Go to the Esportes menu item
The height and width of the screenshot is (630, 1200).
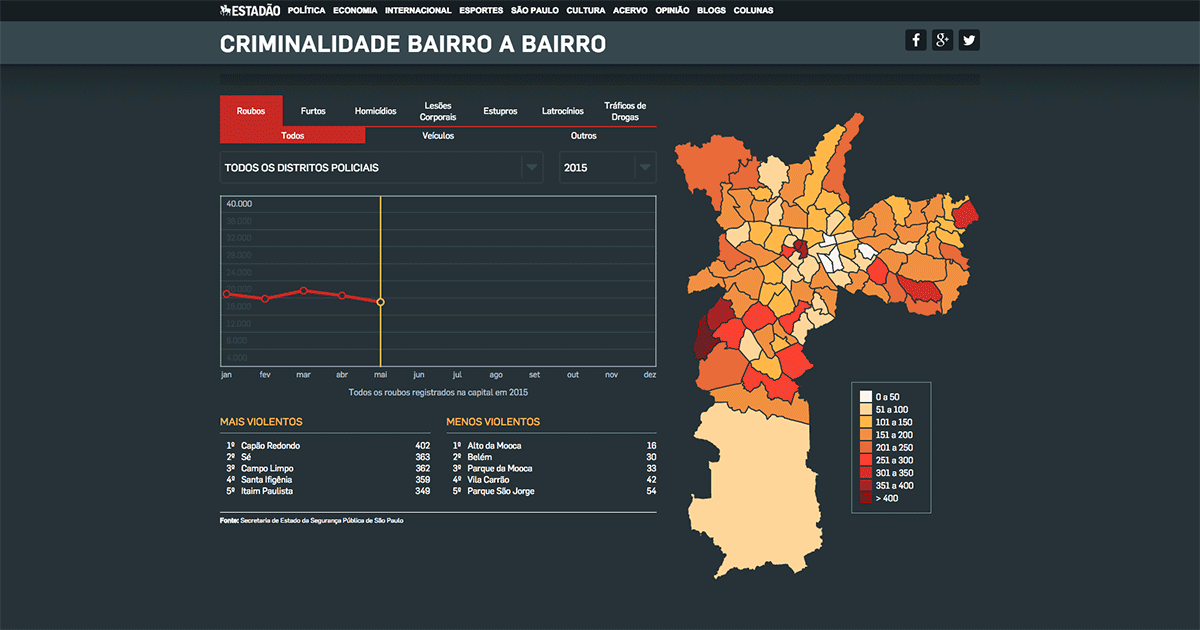481,10
